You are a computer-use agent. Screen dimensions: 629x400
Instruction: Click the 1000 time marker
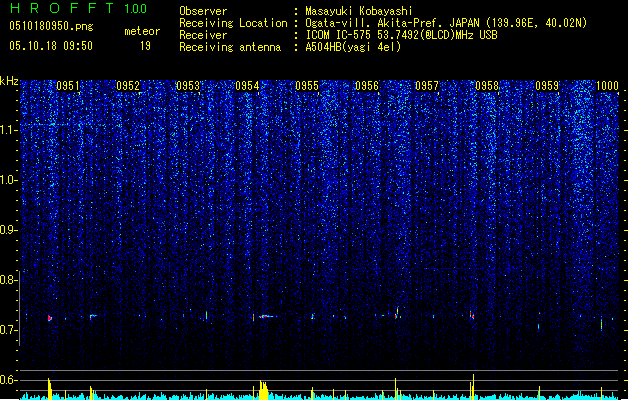click(x=607, y=86)
